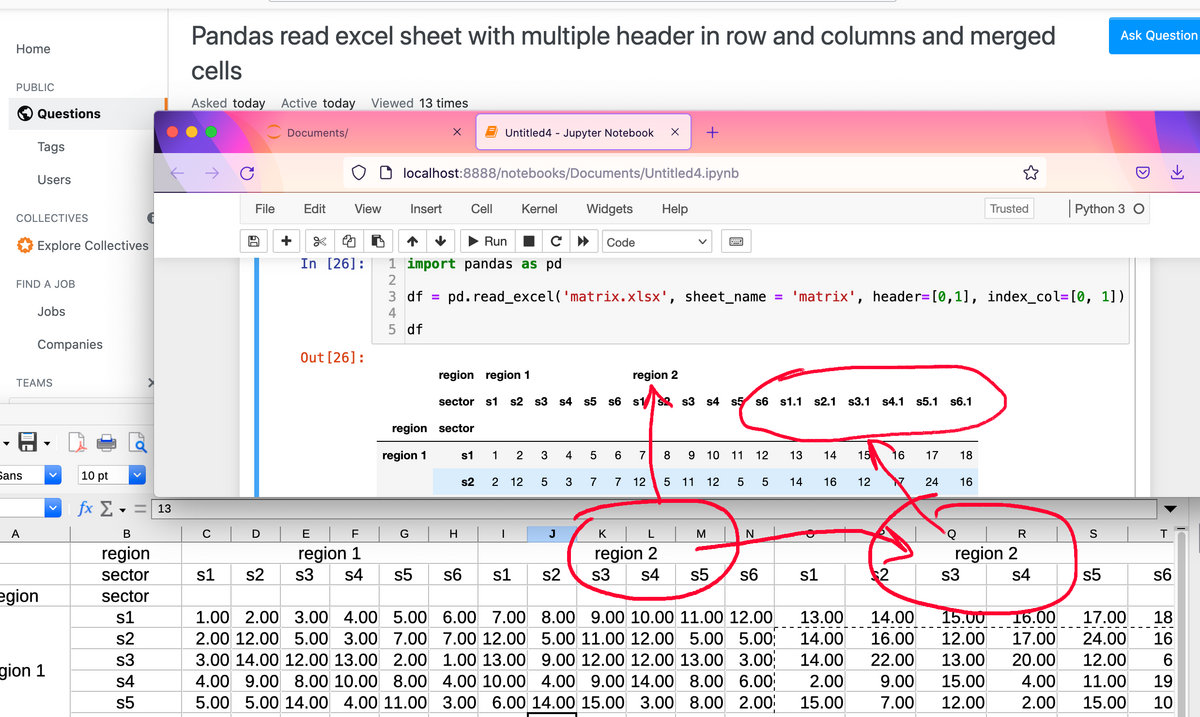Screen dimensions: 1200x717
Task: Insert a cell below with the plus icon
Action: tap(286, 241)
